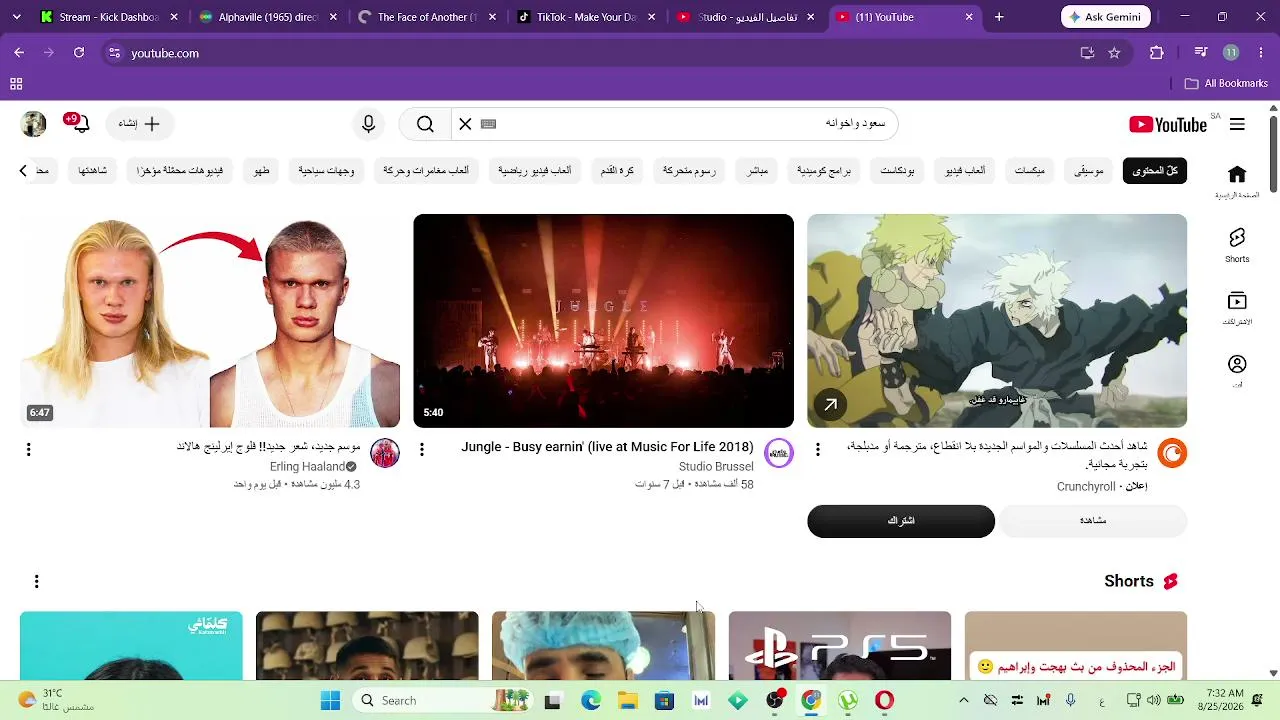Image resolution: width=1280 pixels, height=720 pixels.
Task: Open Chrome apps grid in bookmarks bar
Action: click(x=16, y=84)
